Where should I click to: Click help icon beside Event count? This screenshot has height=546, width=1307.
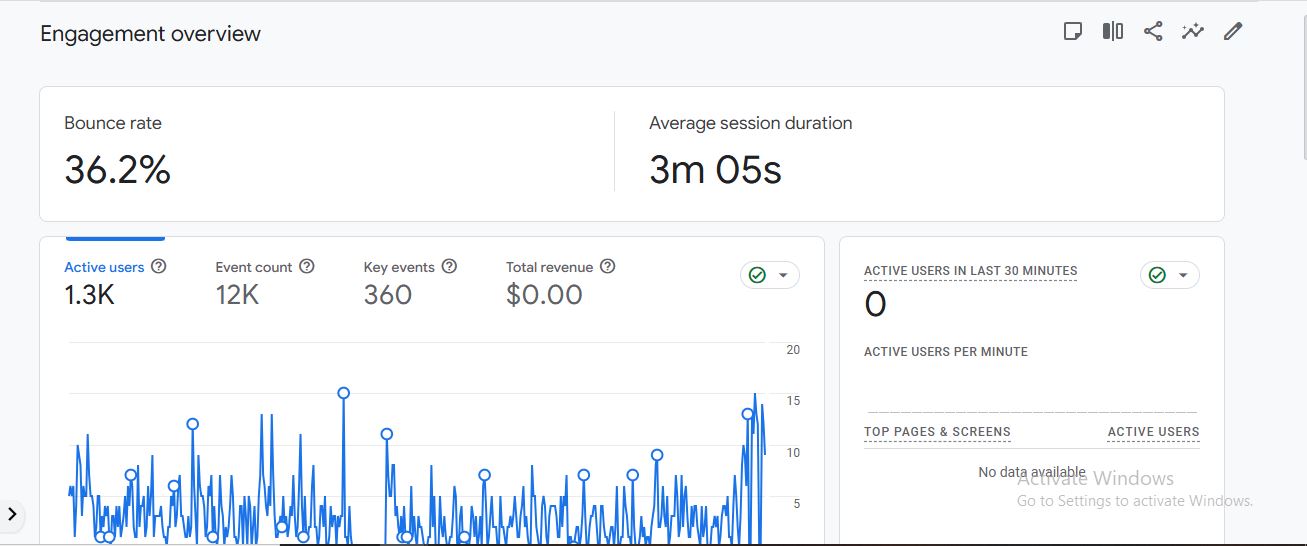pyautogui.click(x=307, y=267)
